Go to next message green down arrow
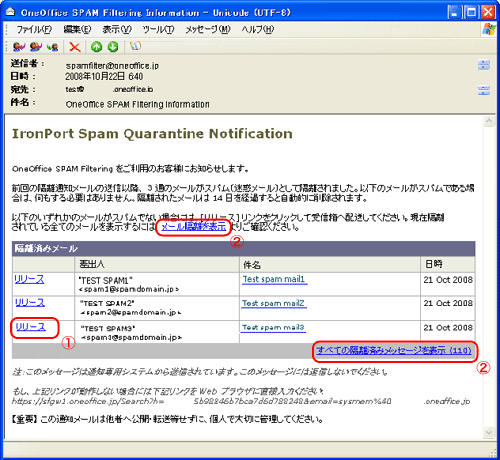Screen dimensions: 500x460 pos(113,47)
